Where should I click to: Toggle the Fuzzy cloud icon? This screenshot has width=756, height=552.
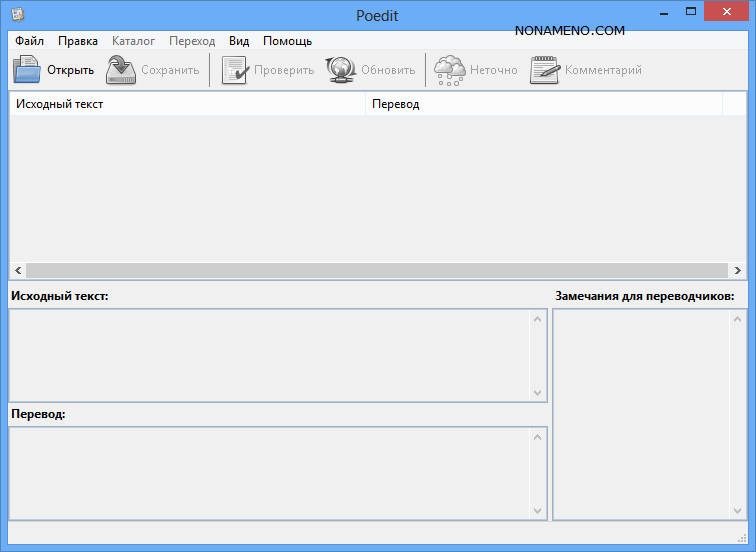tap(449, 70)
